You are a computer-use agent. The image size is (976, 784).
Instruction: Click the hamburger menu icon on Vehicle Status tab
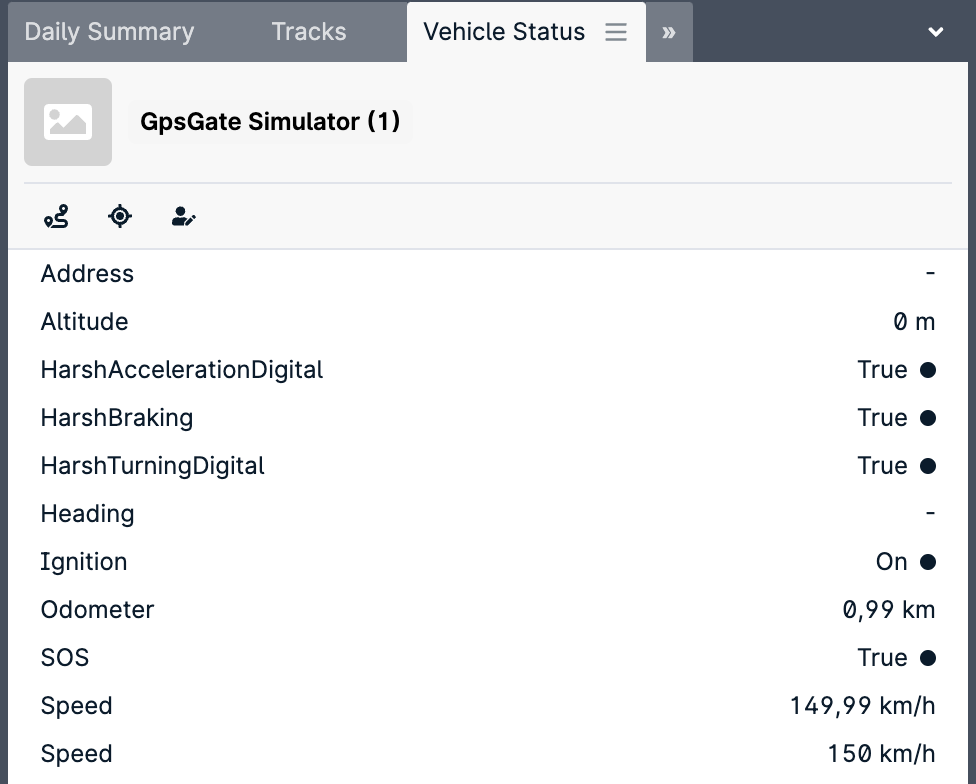click(615, 31)
